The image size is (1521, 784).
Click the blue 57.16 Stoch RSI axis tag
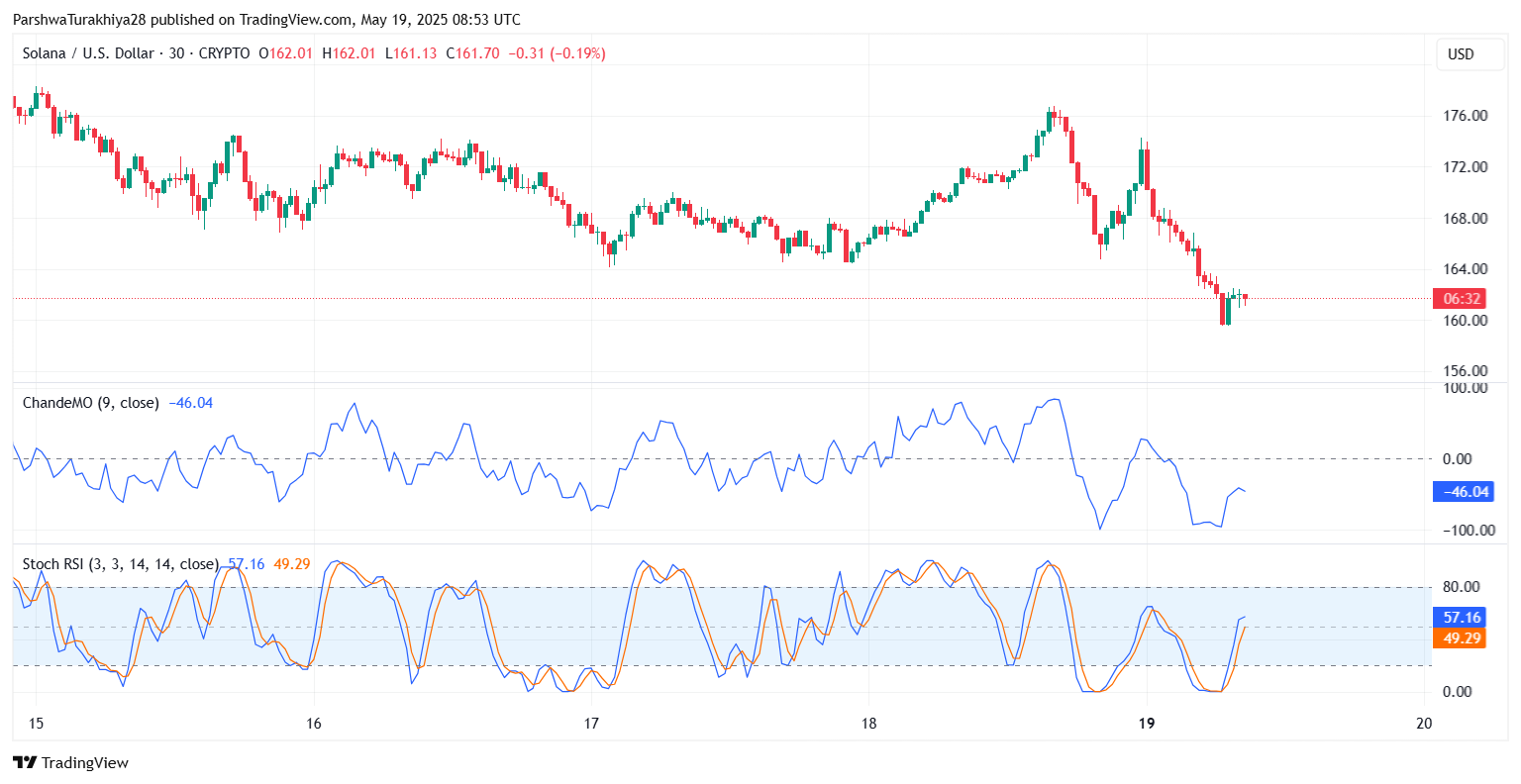tap(1461, 618)
